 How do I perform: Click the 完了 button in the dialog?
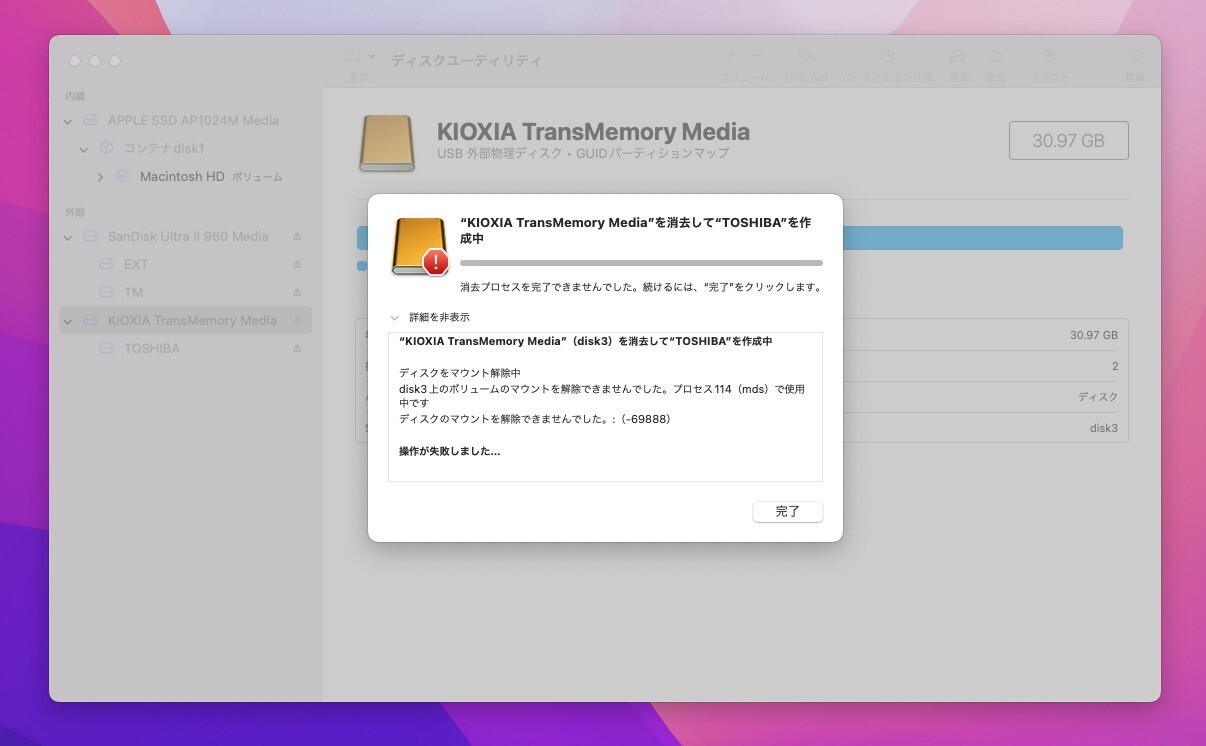[788, 511]
